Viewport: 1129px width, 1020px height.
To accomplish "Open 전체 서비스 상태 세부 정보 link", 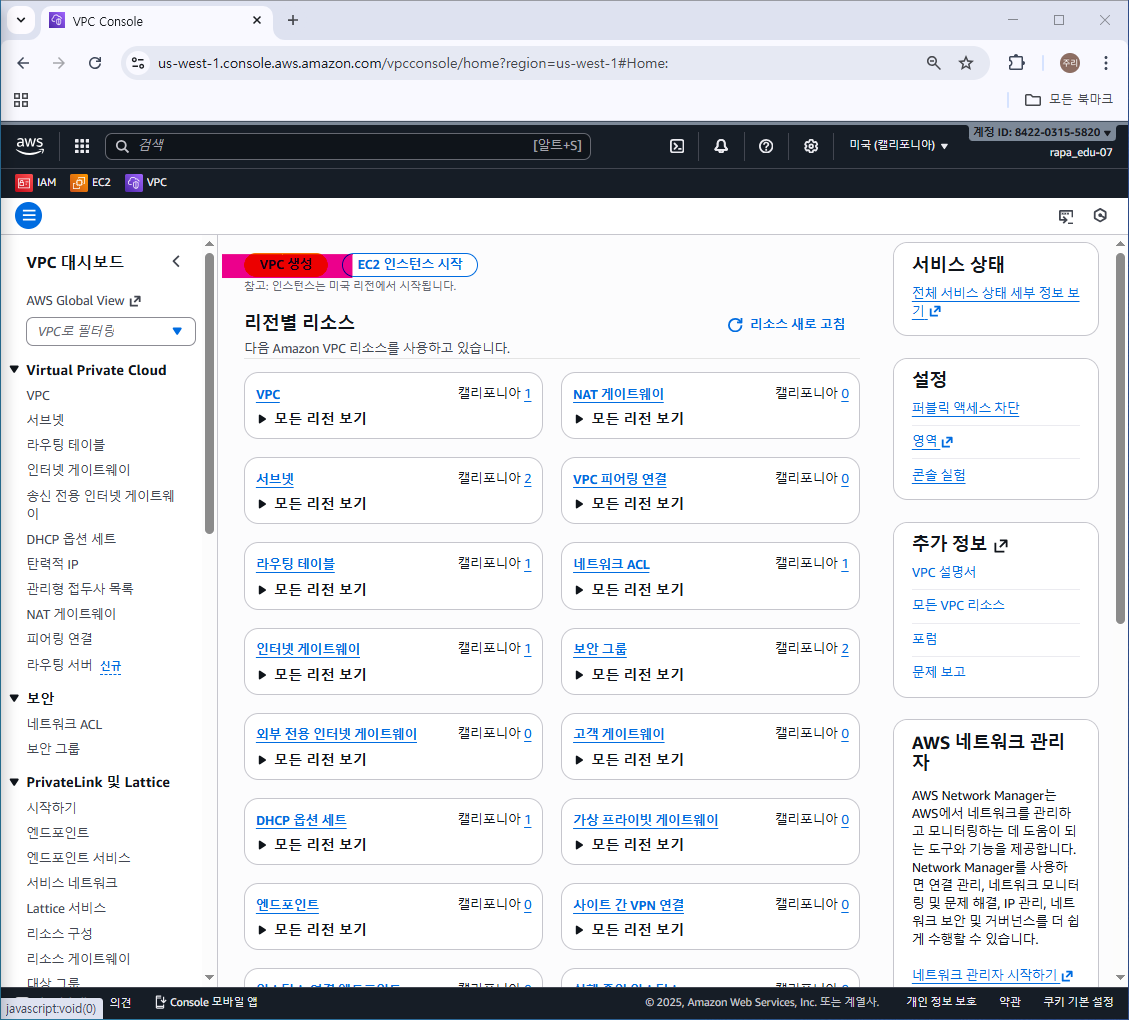I will tap(995, 302).
